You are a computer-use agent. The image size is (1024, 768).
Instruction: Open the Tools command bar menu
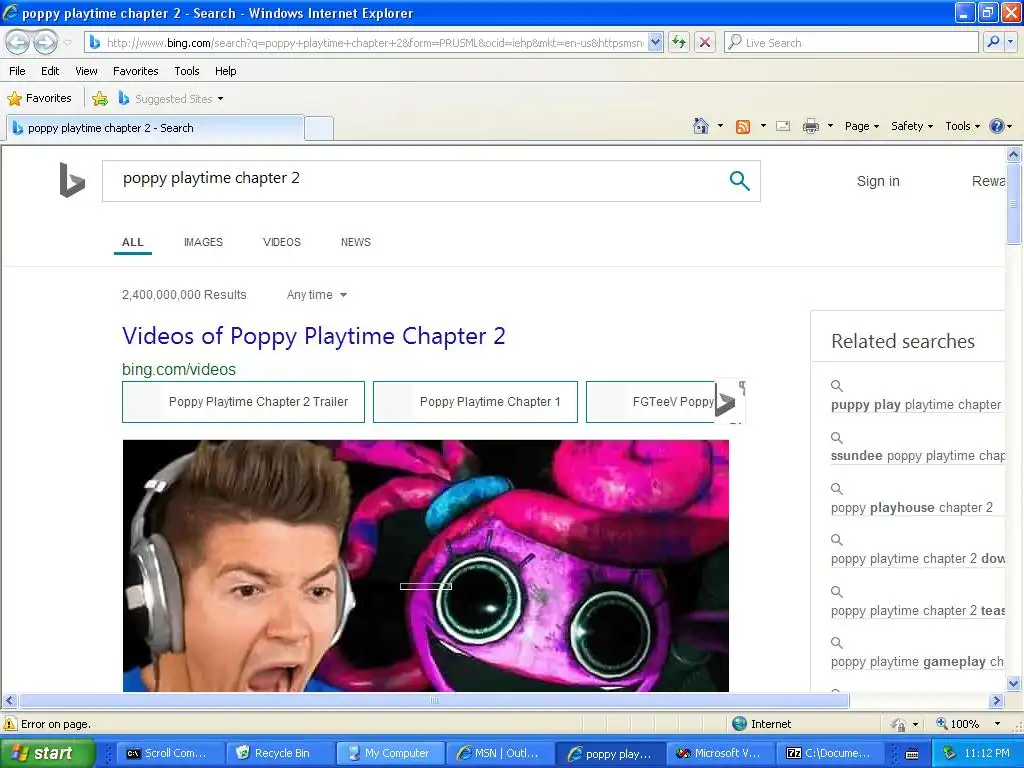963,126
